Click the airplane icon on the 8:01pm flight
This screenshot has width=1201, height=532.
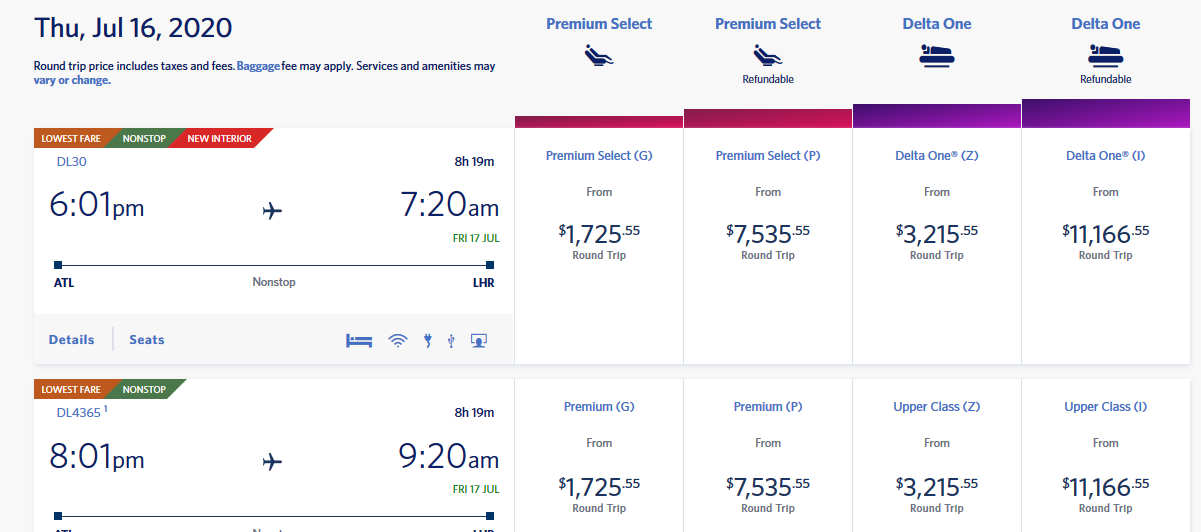272,461
